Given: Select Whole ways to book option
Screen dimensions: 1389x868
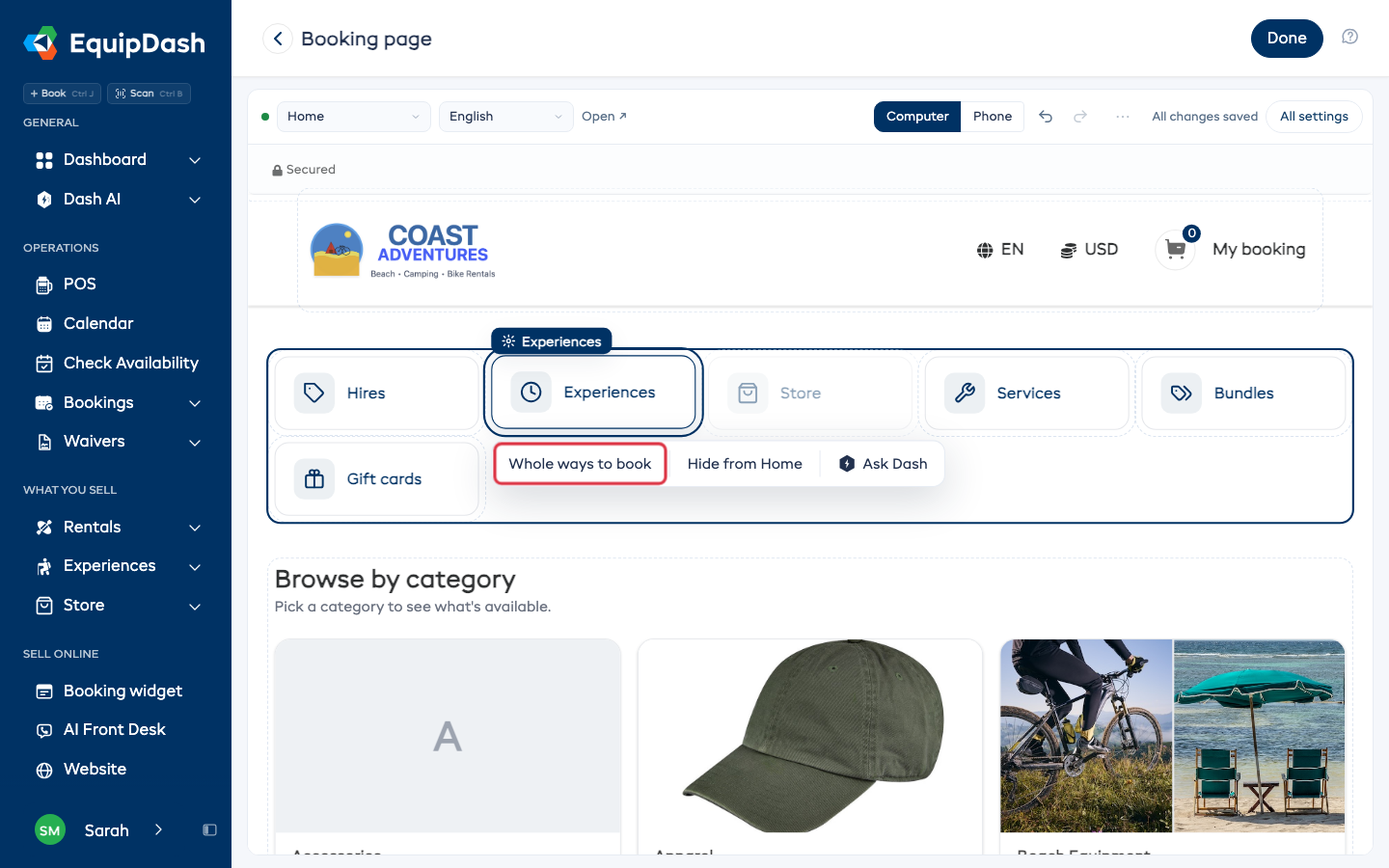Looking at the screenshot, I should click(x=580, y=464).
